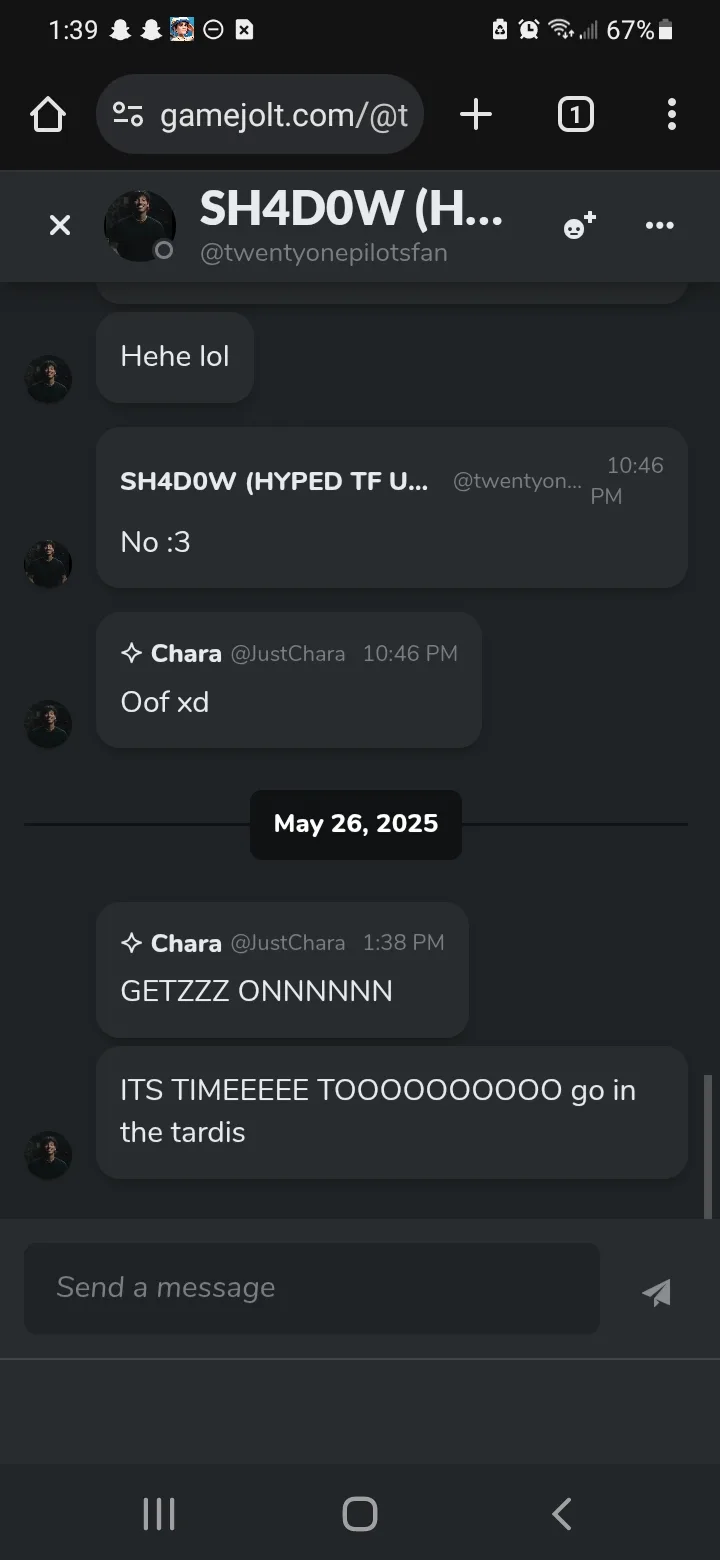Open the tab switcher showing one tab

tap(575, 115)
